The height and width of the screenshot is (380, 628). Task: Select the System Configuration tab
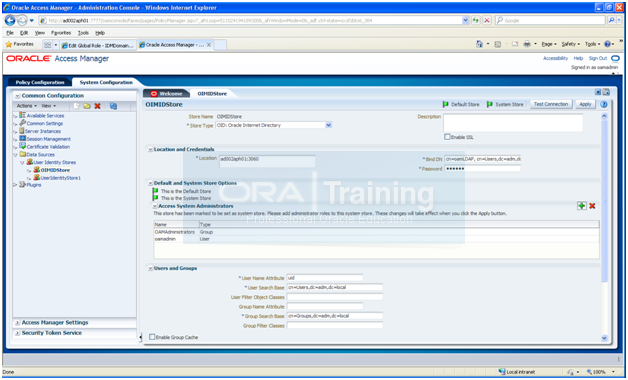coord(106,82)
